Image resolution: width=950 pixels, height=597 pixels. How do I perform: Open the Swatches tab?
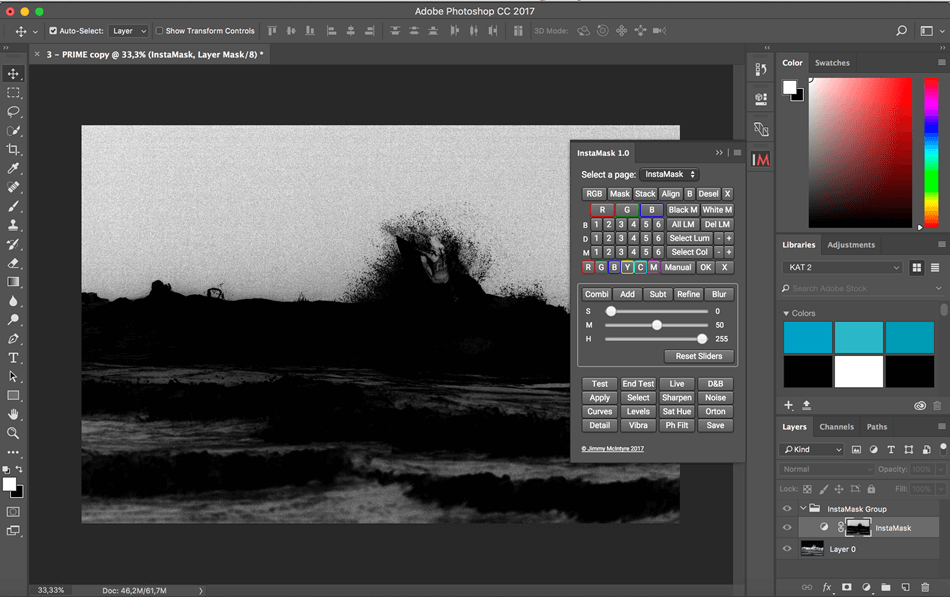pos(832,63)
